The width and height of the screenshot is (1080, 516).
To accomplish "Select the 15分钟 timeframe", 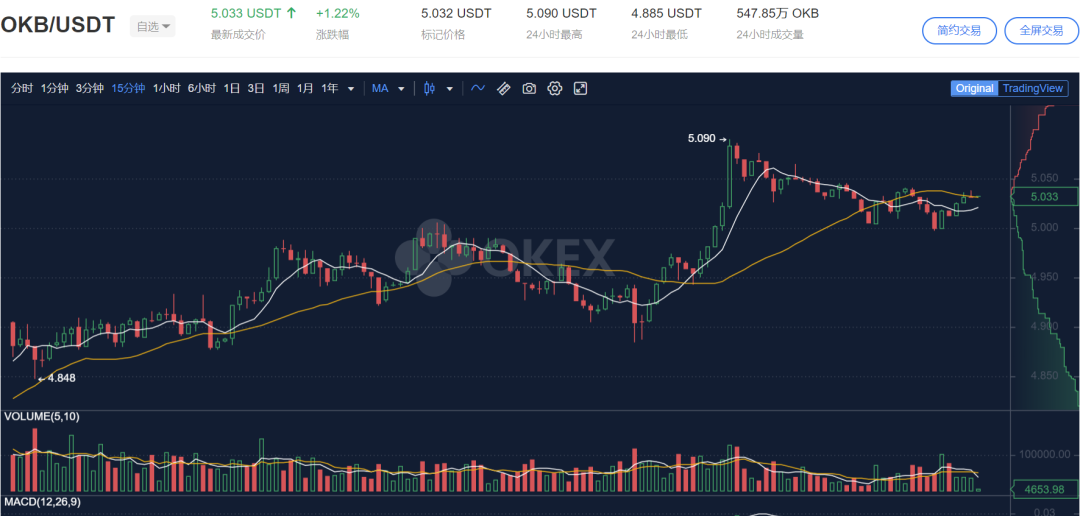I will (128, 88).
